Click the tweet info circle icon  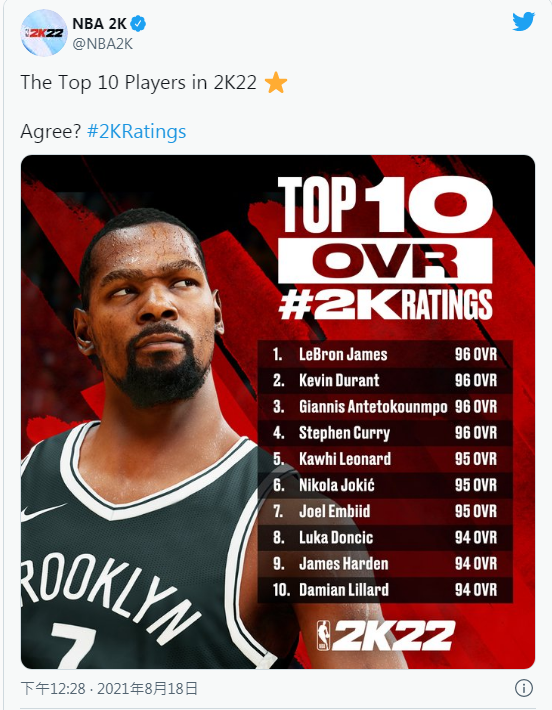pos(524,688)
